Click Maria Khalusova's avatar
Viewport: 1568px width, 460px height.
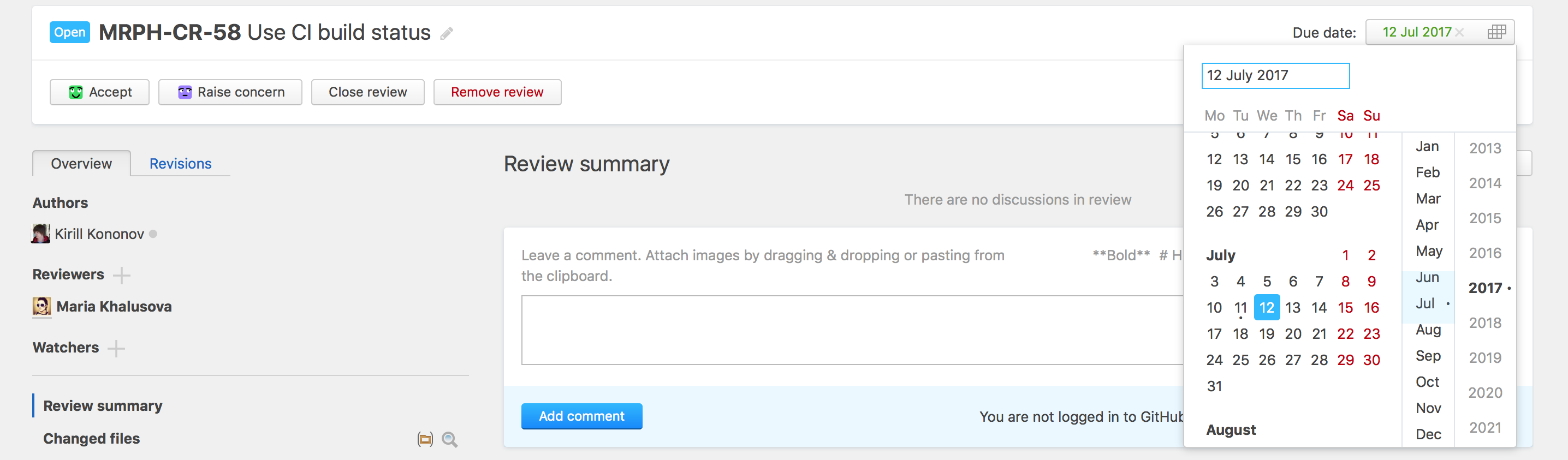(41, 306)
